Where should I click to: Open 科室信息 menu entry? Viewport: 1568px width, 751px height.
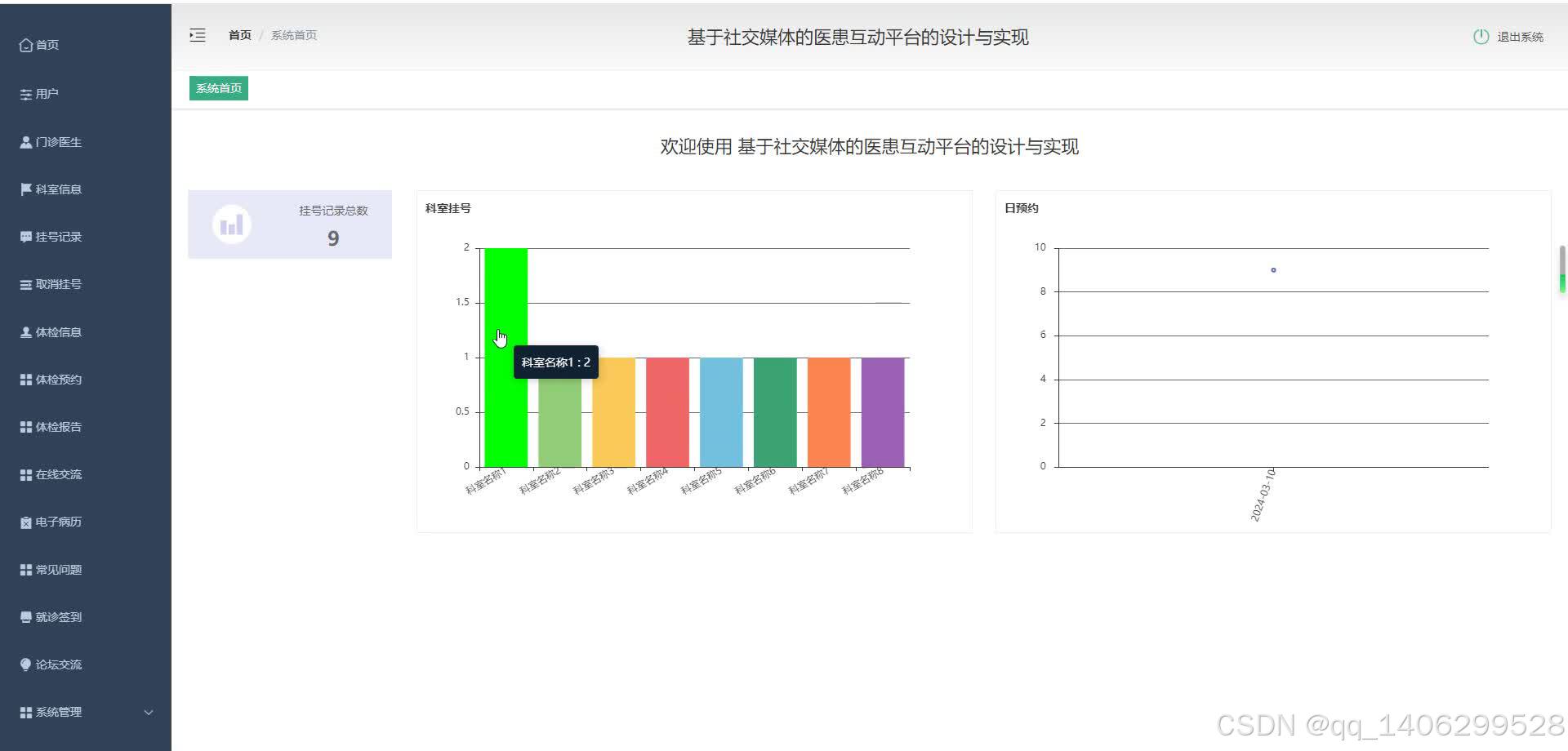point(59,189)
